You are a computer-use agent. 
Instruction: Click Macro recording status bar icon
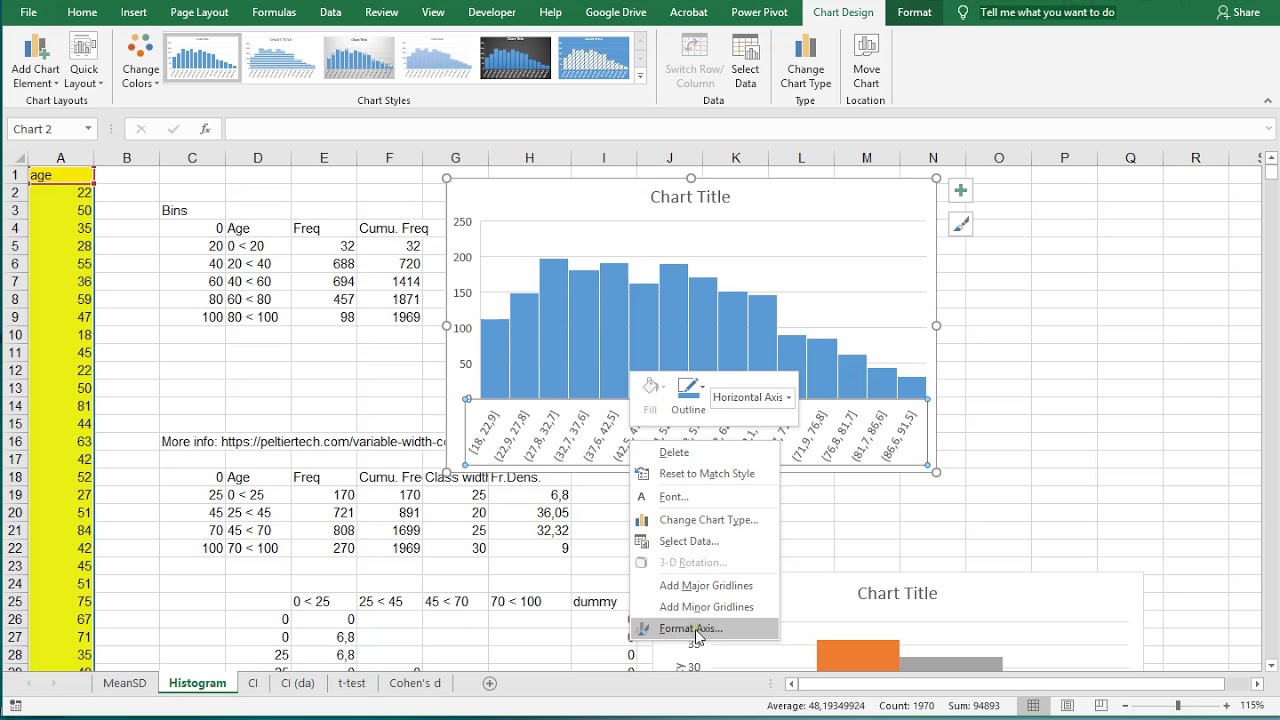click(x=15, y=705)
